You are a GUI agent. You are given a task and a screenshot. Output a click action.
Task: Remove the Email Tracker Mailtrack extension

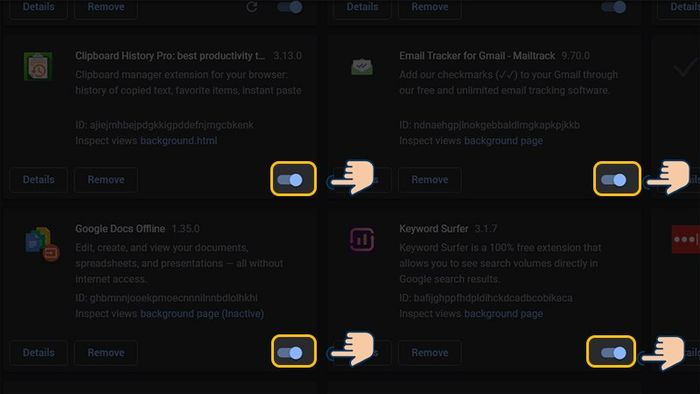(x=429, y=180)
